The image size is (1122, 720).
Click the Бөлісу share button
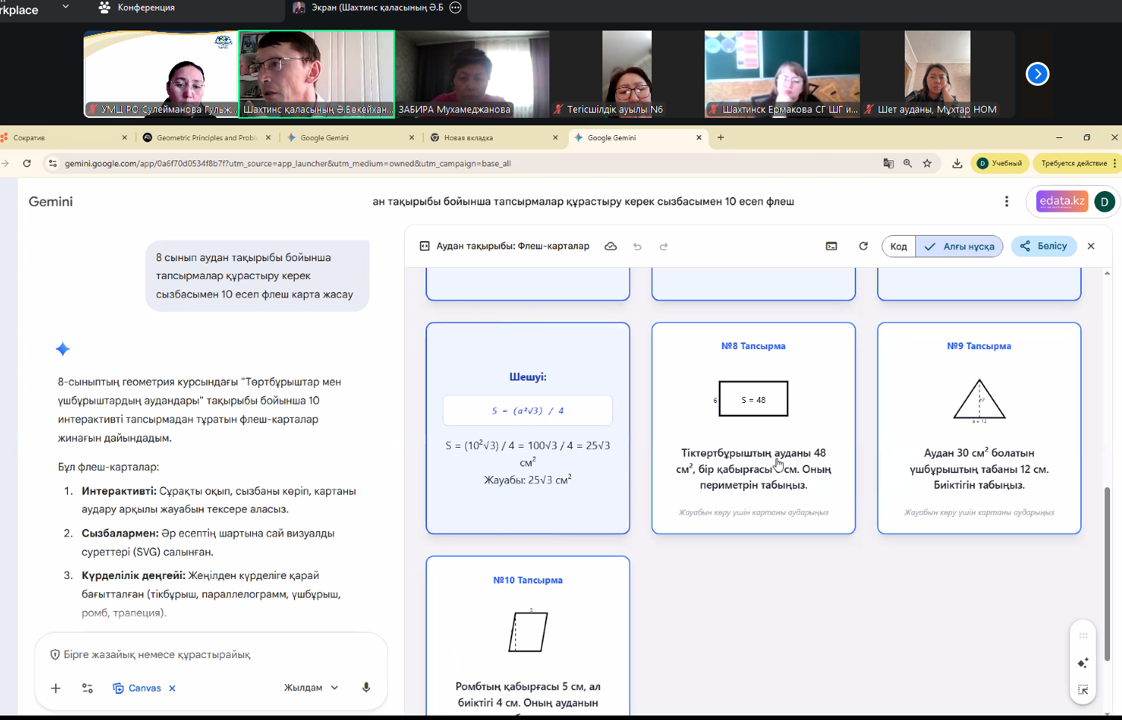coord(1043,246)
